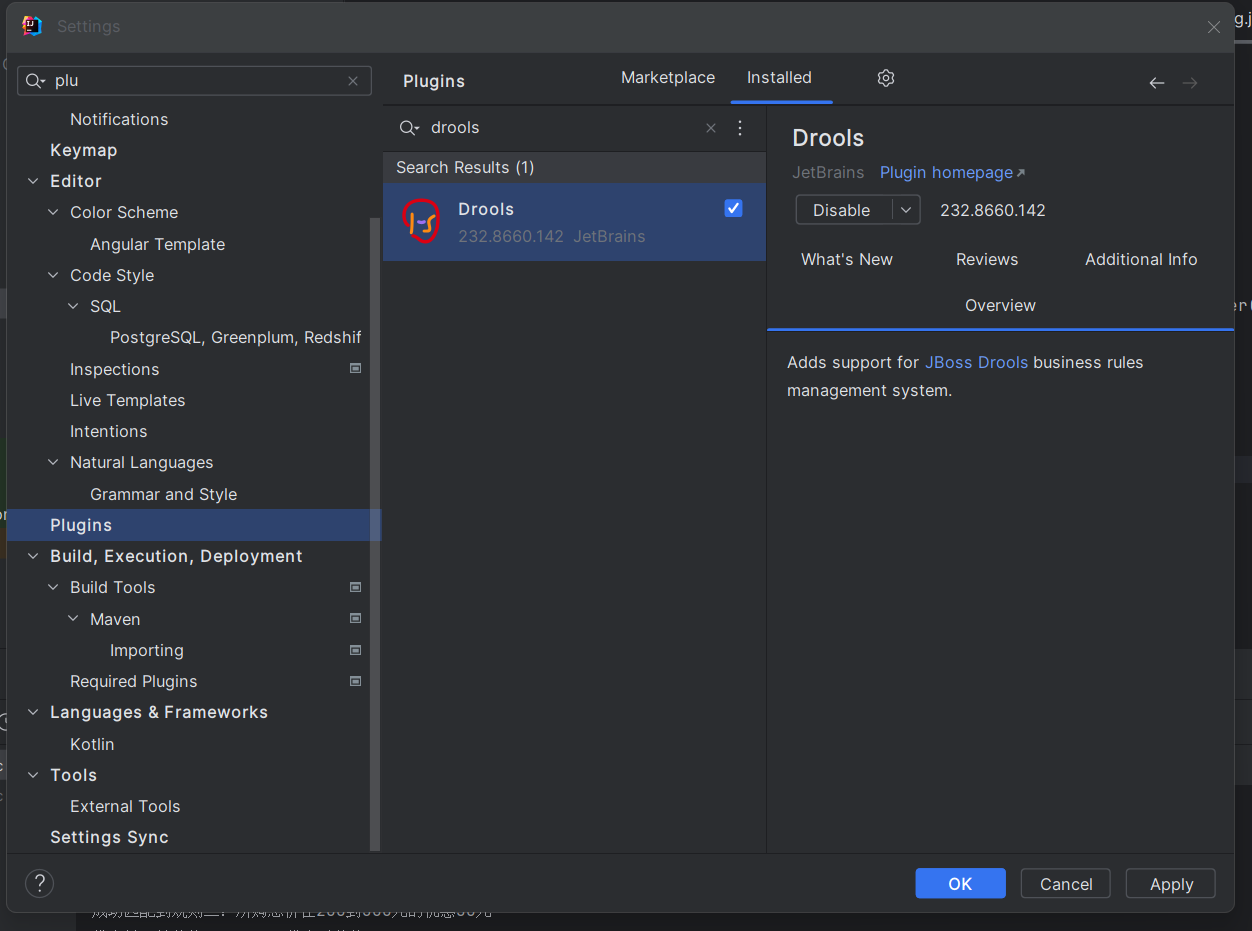Image resolution: width=1252 pixels, height=931 pixels.
Task: Confirm settings with the OK button
Action: tap(960, 884)
